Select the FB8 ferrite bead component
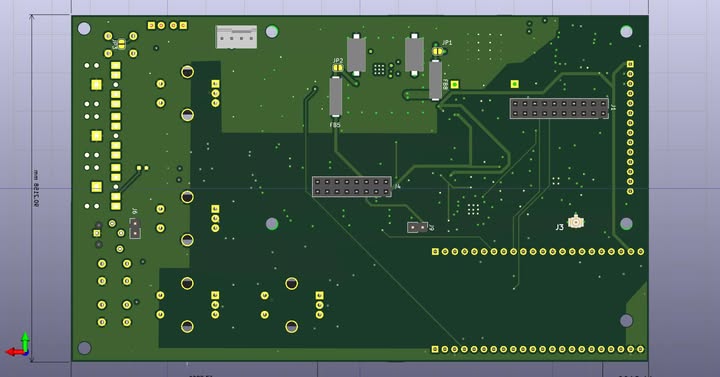720x377 pixels. (435, 80)
